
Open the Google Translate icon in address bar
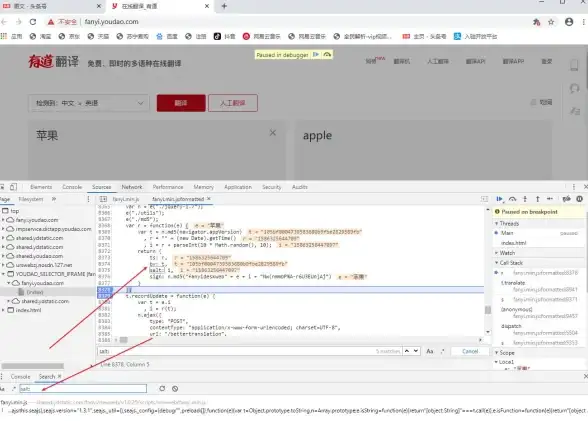click(537, 22)
